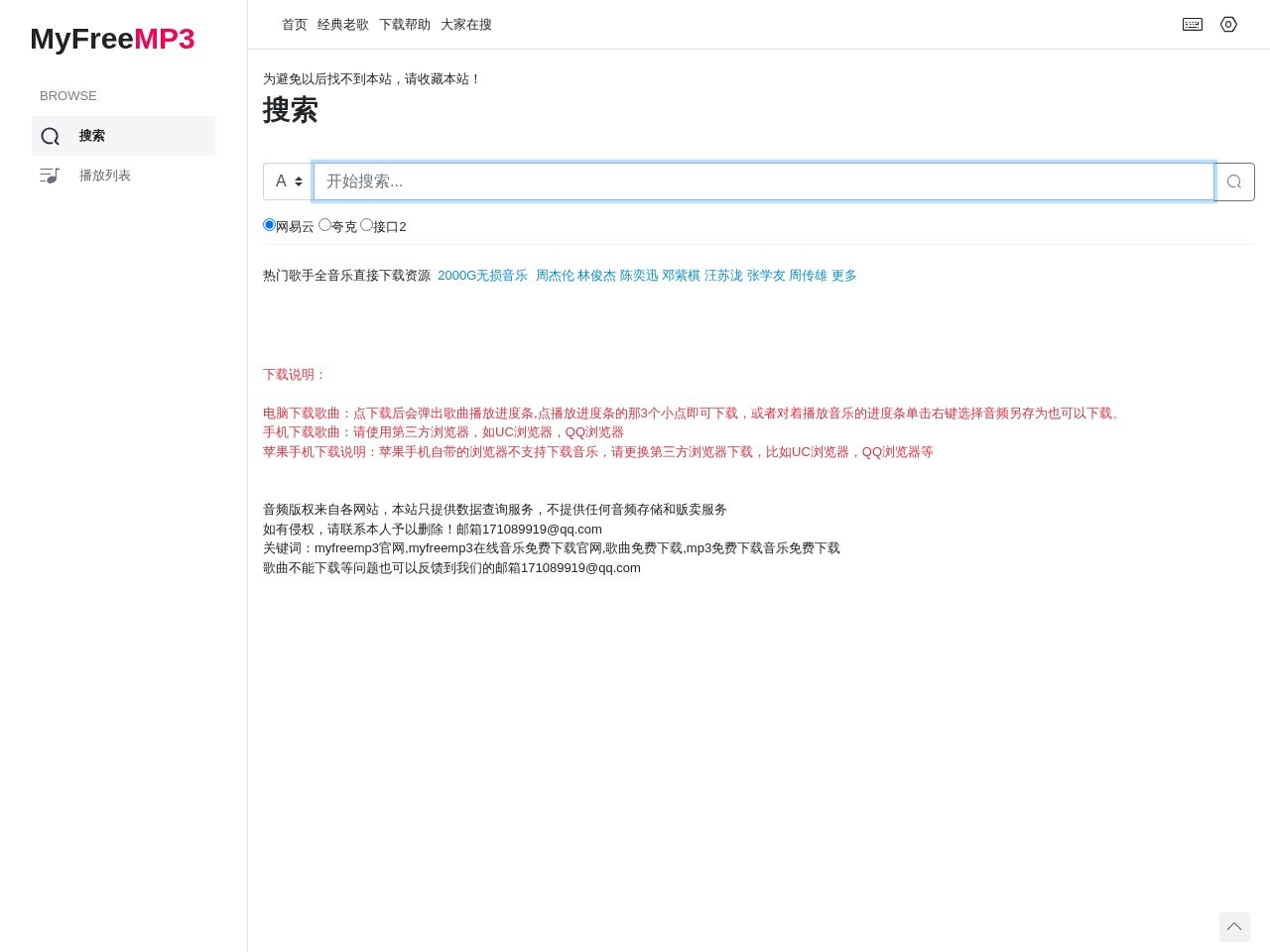The height and width of the screenshot is (952, 1270).
Task: Click the magnifier search button
Action: pyautogui.click(x=1234, y=181)
